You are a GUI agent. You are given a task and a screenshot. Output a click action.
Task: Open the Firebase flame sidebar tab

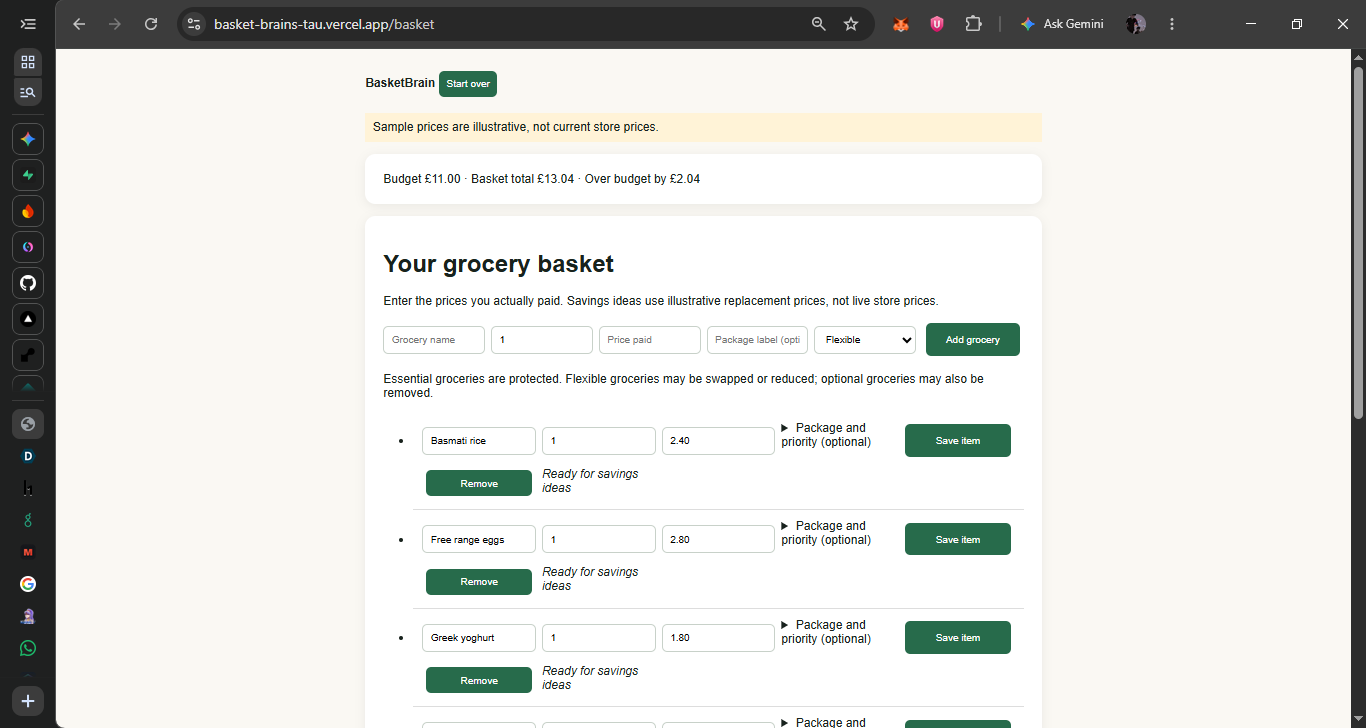tap(28, 211)
